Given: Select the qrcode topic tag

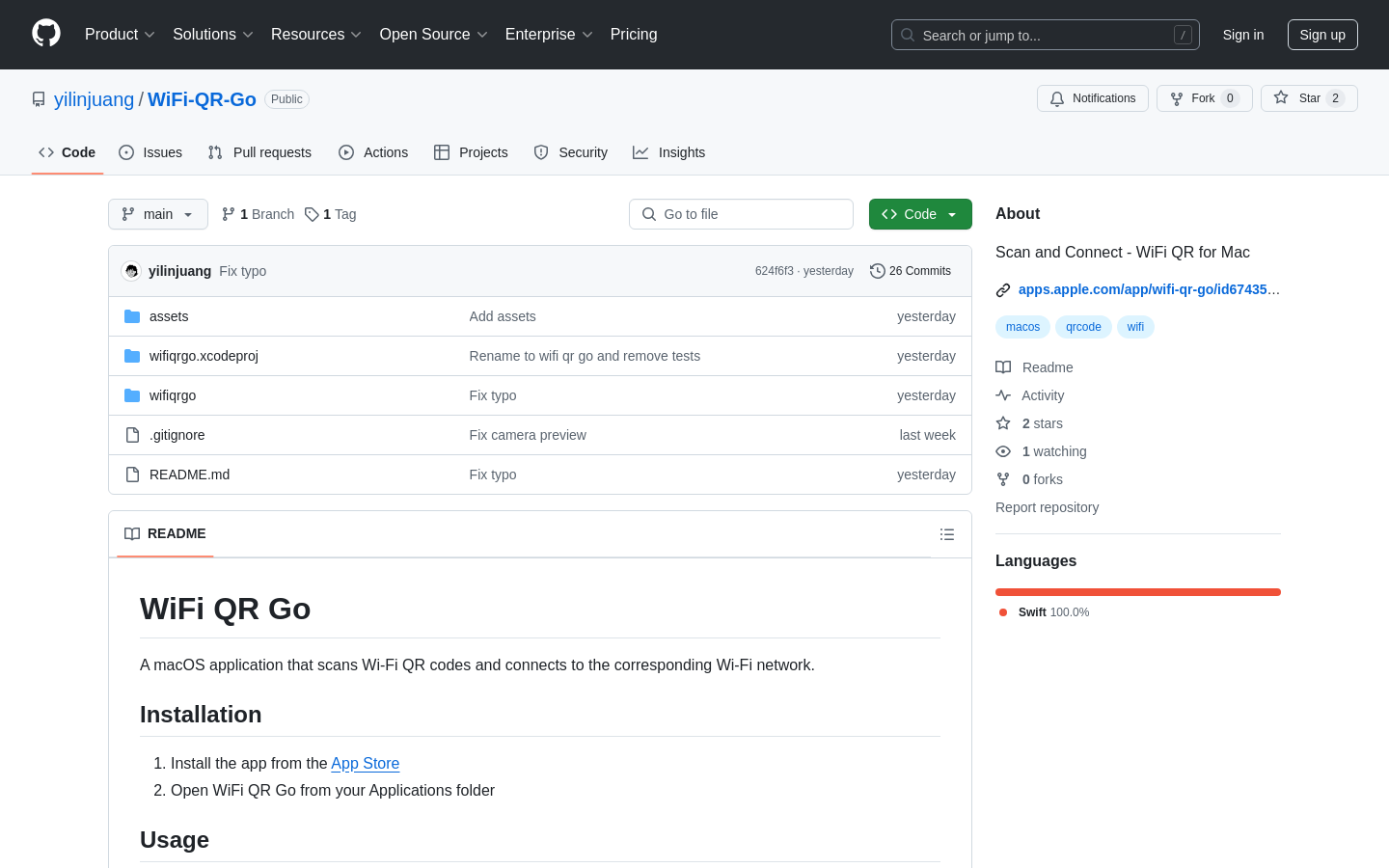Looking at the screenshot, I should coord(1083,327).
